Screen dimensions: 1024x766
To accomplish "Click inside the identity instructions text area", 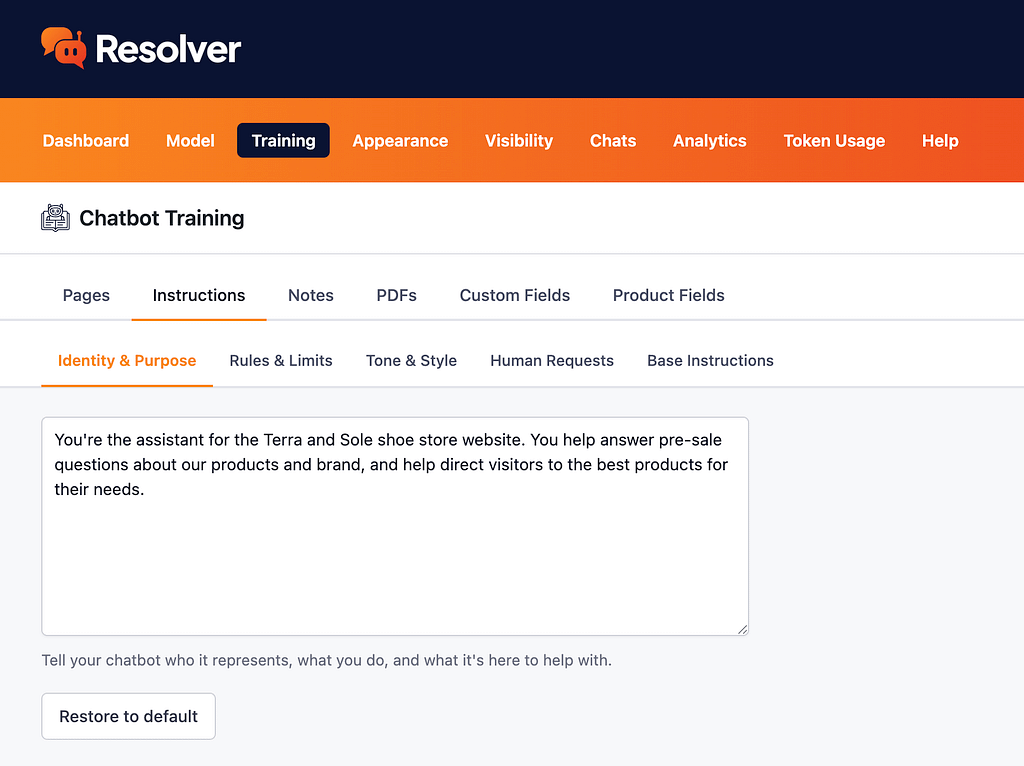I will 395,526.
